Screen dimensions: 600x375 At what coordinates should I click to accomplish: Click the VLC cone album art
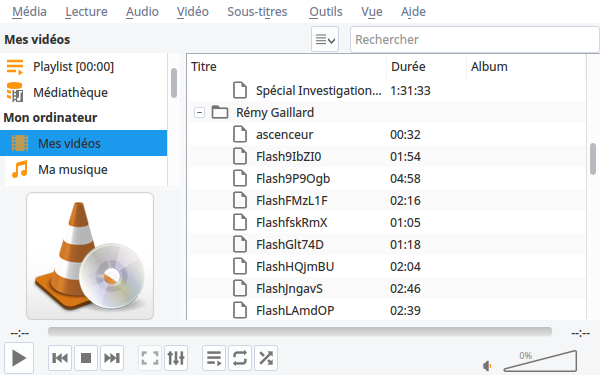(x=90, y=256)
